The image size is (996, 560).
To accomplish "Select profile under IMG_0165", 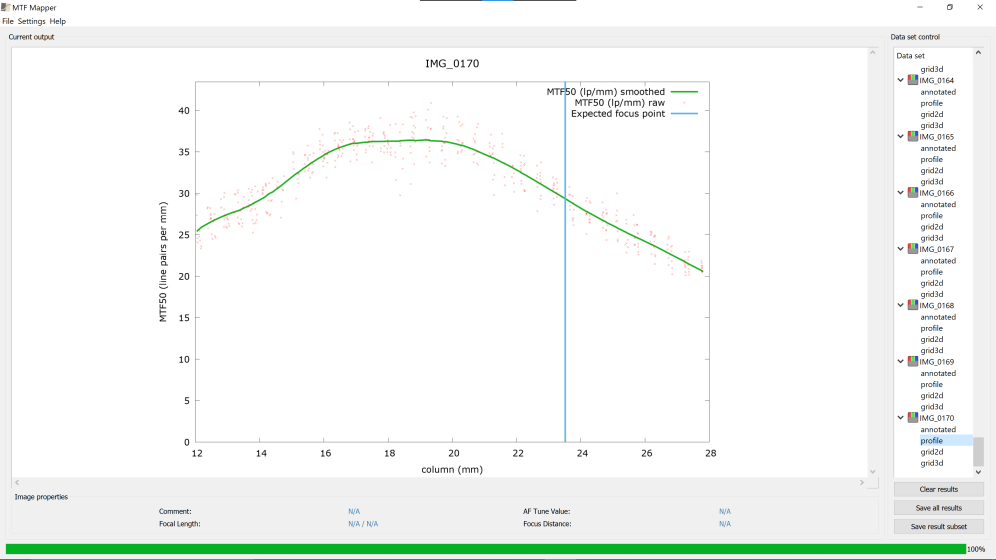I will coord(932,159).
